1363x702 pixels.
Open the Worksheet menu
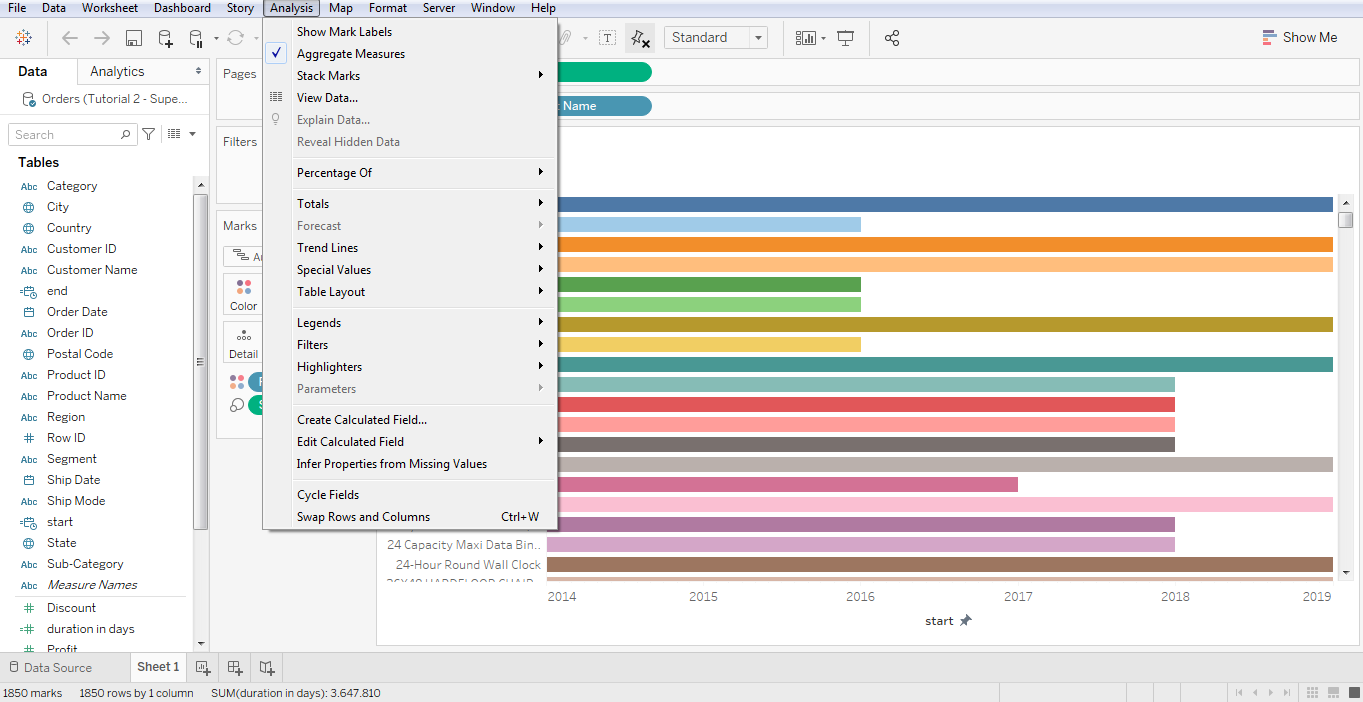pos(110,8)
